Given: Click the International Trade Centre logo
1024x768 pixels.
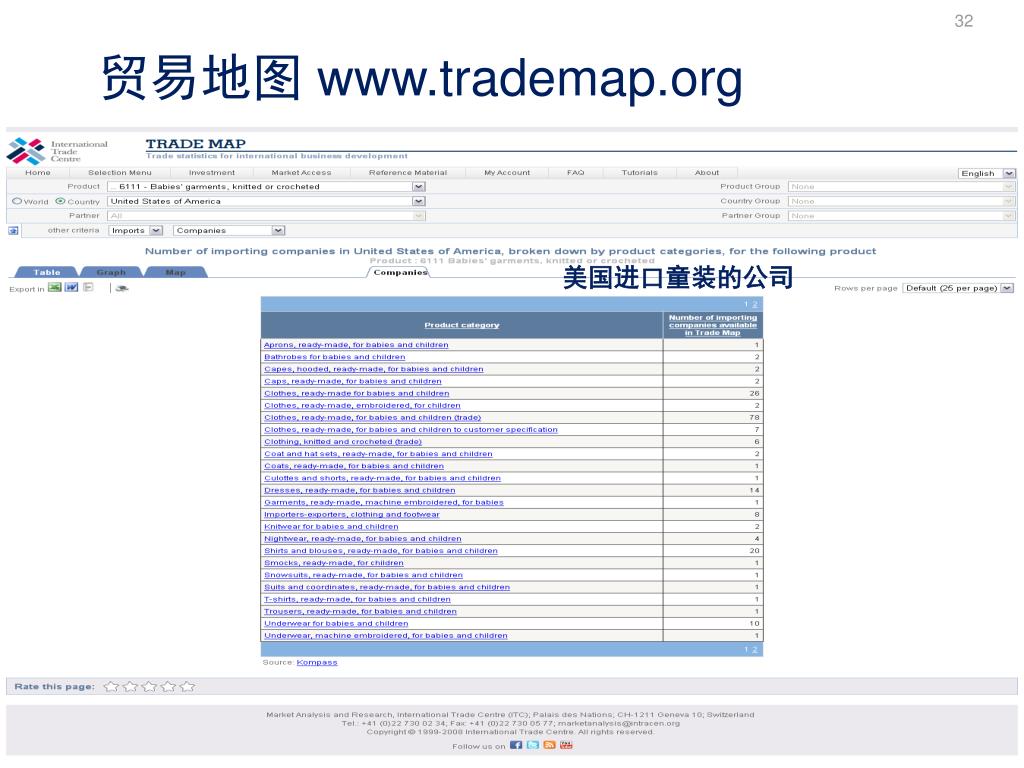Looking at the screenshot, I should pyautogui.click(x=57, y=152).
